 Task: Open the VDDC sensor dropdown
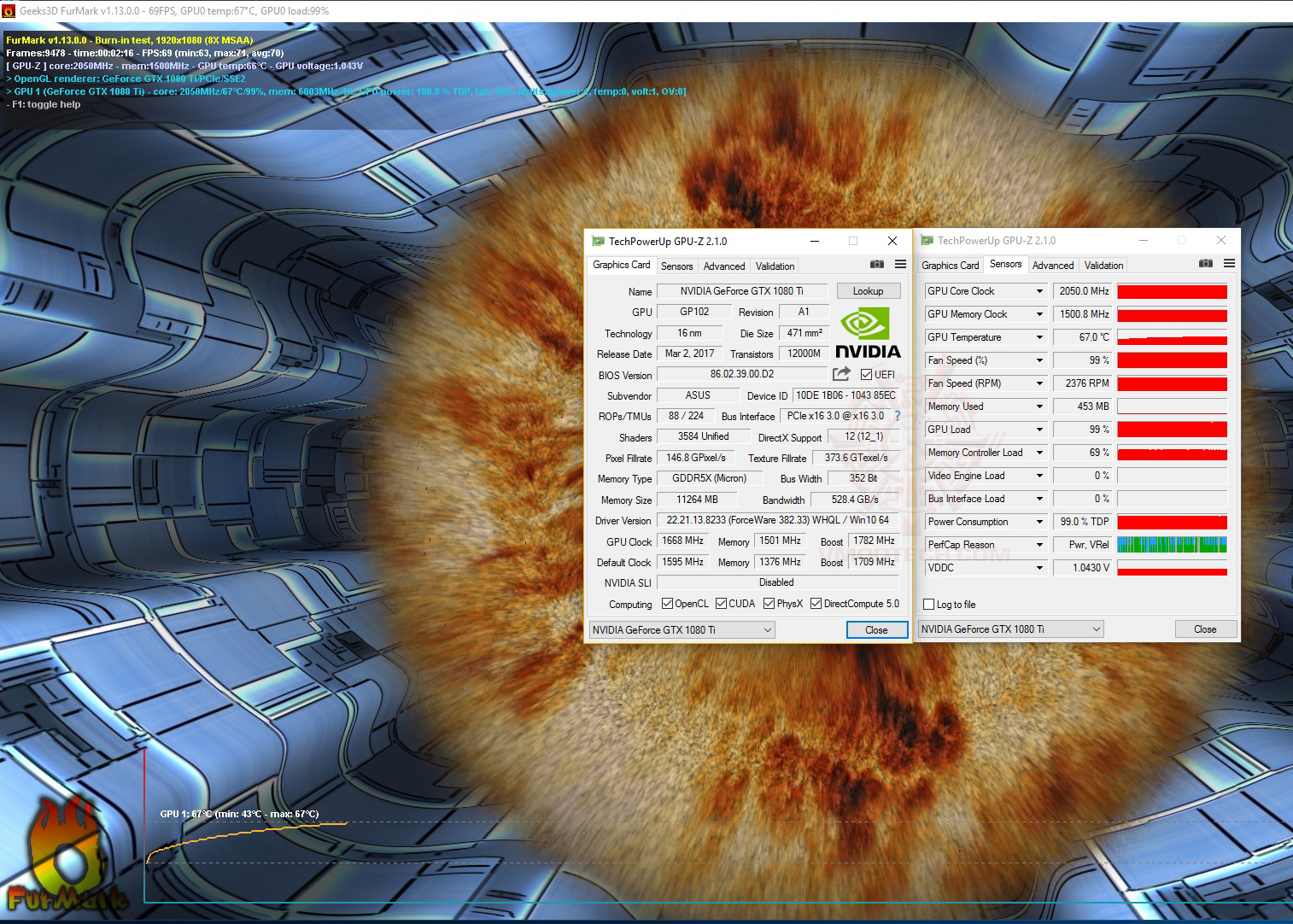1039,568
